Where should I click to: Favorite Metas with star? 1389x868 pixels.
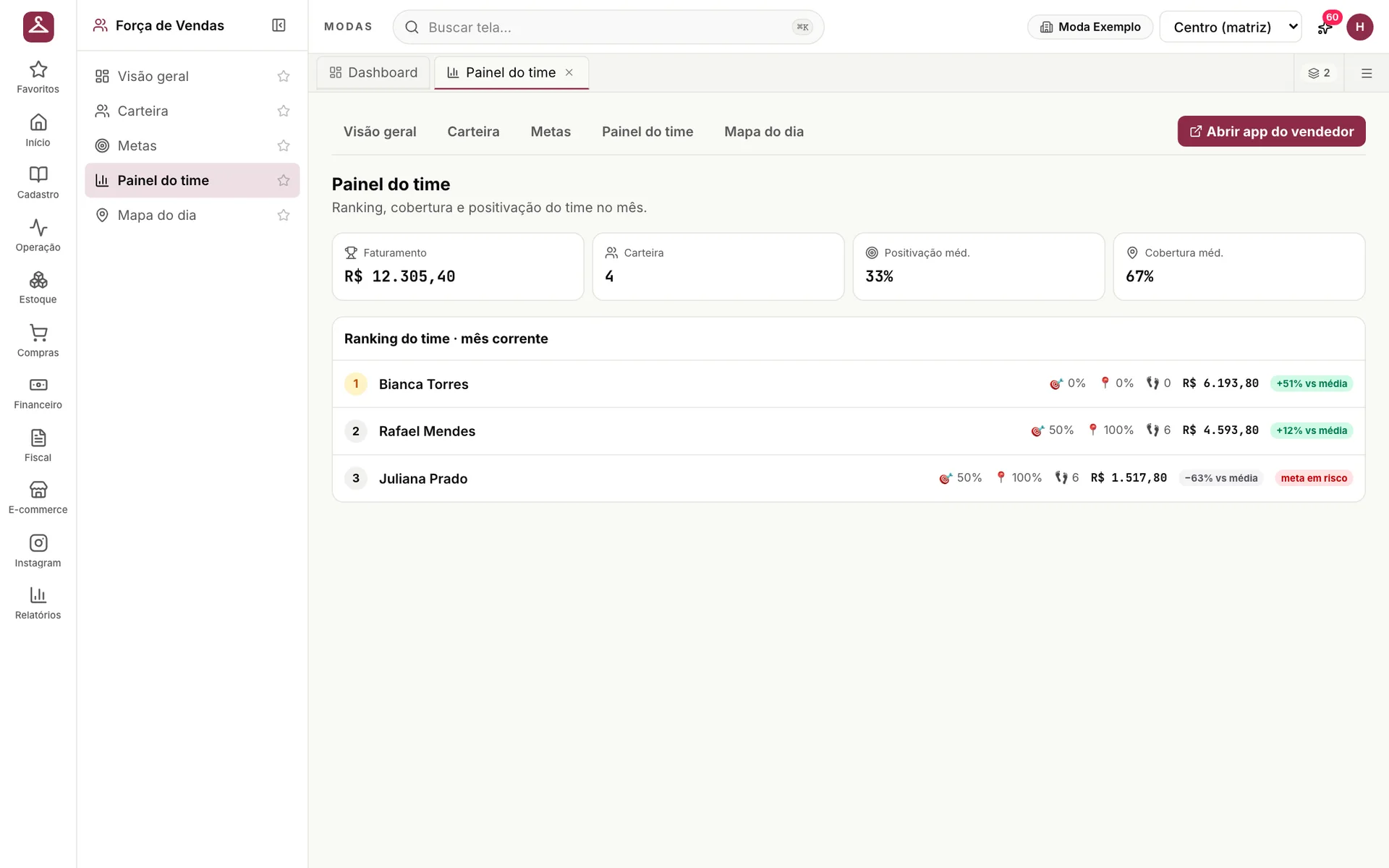pos(284,145)
